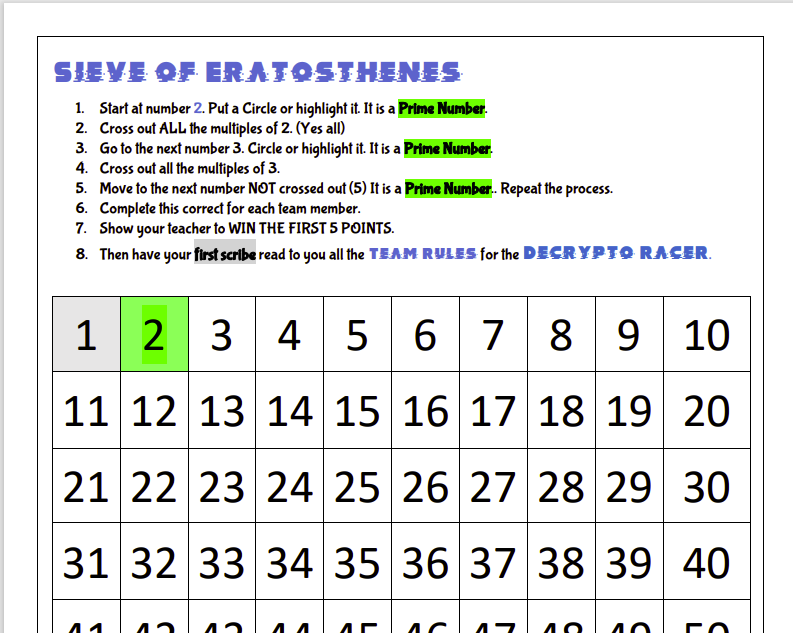
Task: Click on number 6 cell
Action: tap(425, 334)
